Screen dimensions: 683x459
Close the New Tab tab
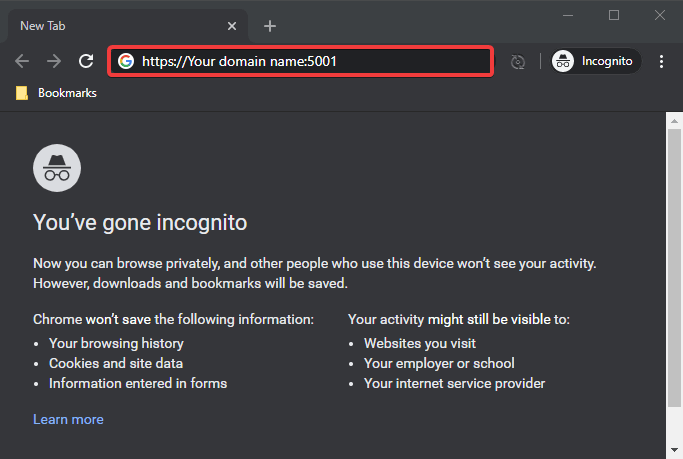pos(232,26)
